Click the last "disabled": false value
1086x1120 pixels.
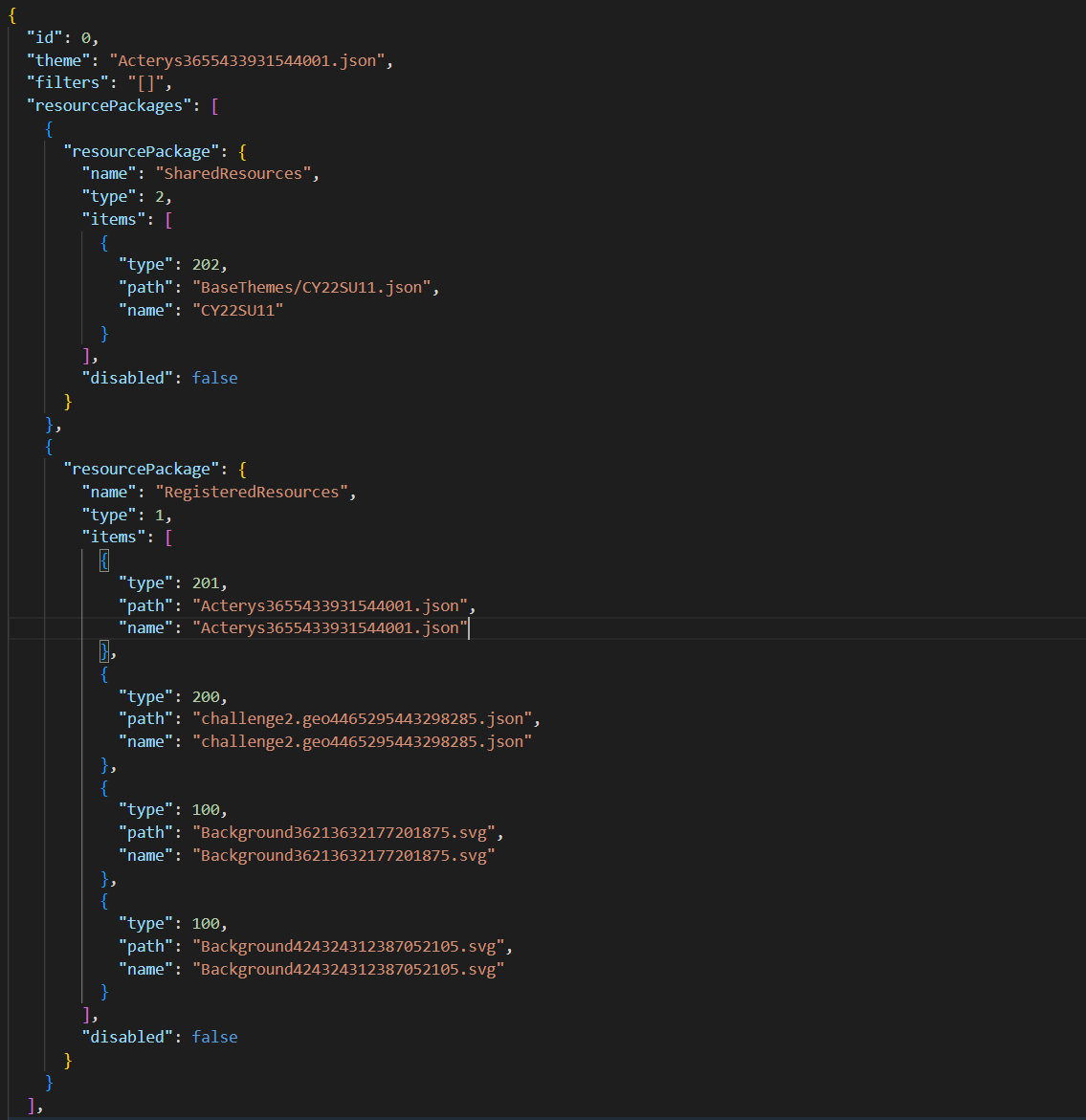(x=214, y=1037)
